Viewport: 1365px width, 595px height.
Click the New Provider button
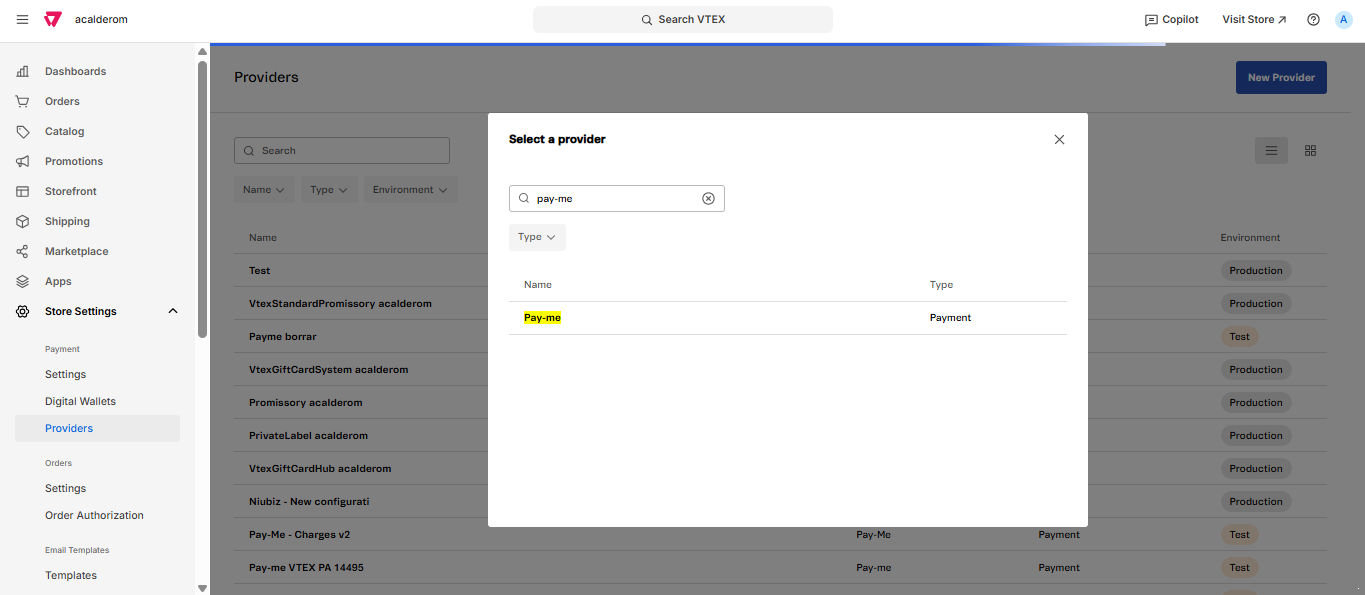click(x=1280, y=78)
